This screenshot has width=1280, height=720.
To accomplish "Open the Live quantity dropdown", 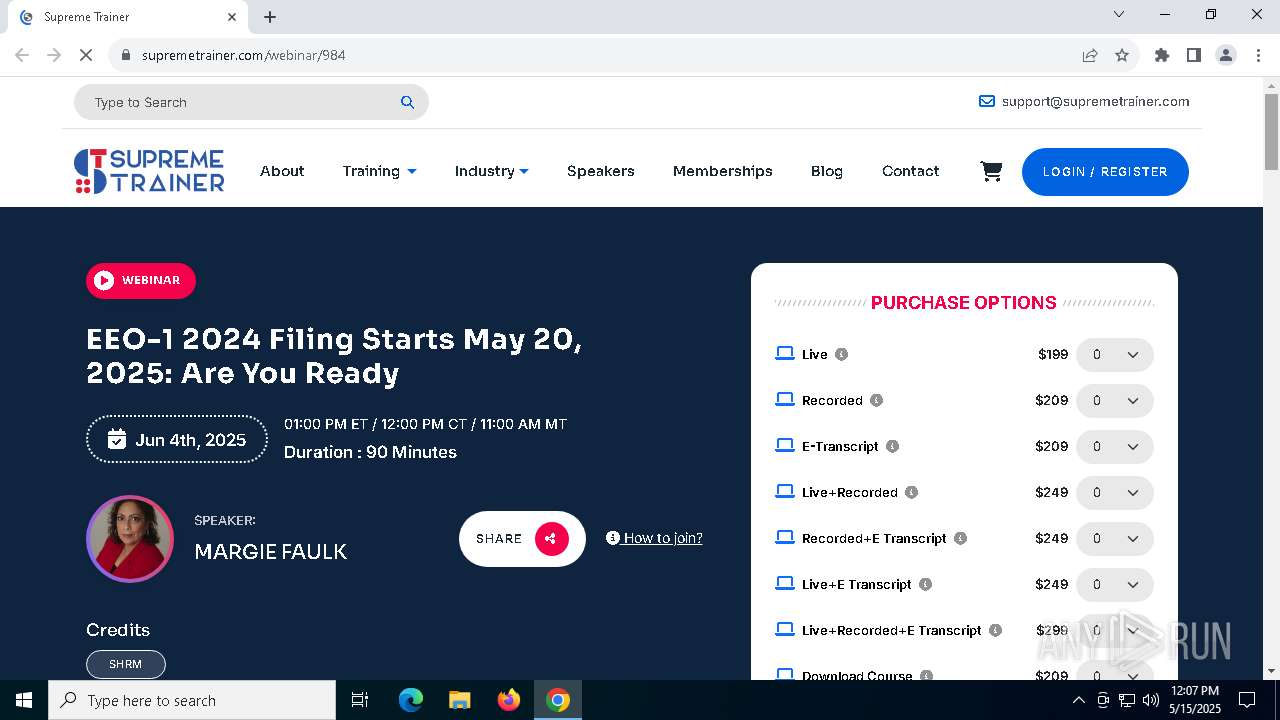I will coord(1115,355).
